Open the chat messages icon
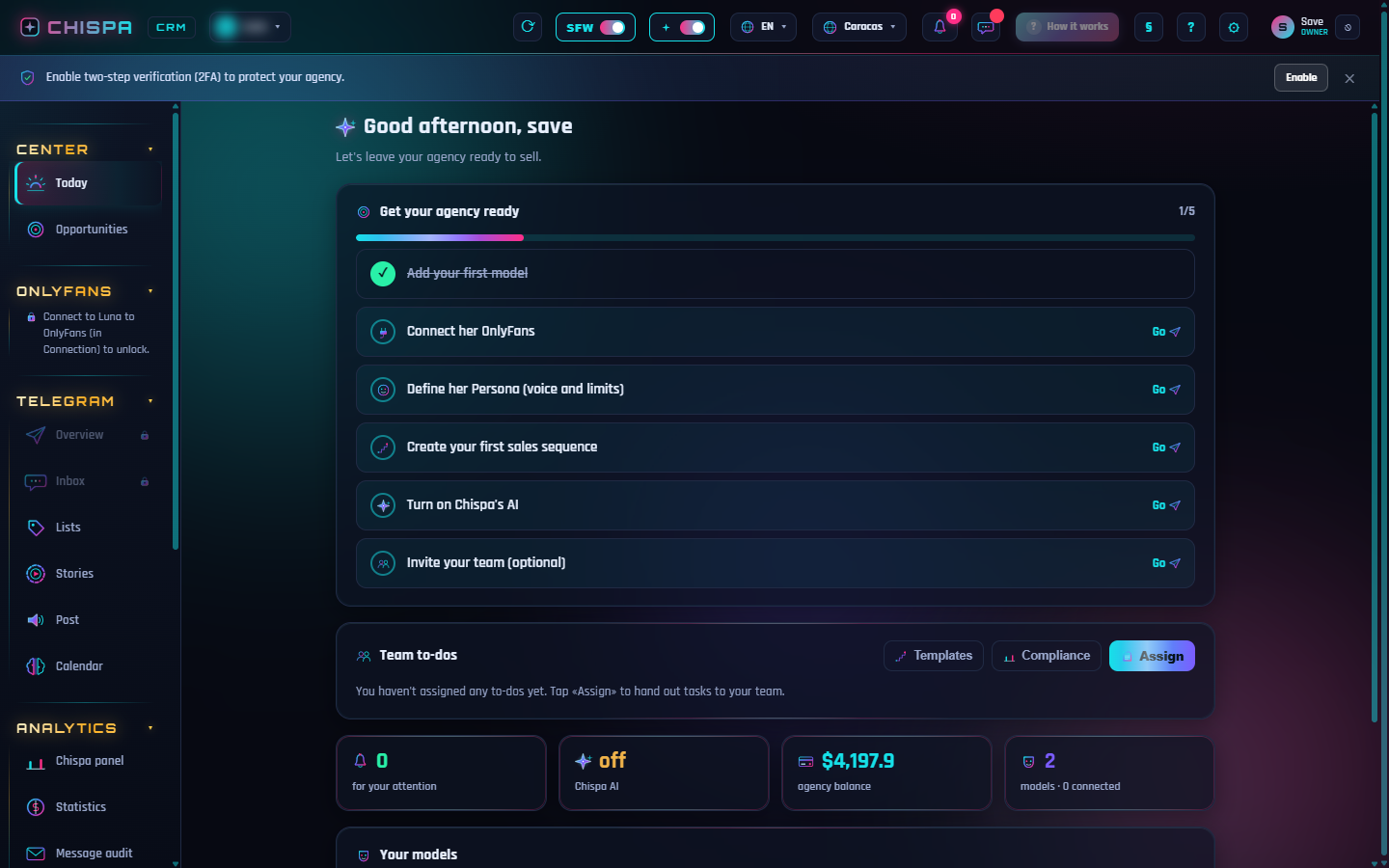Viewport: 1389px width, 868px height. 985,27
